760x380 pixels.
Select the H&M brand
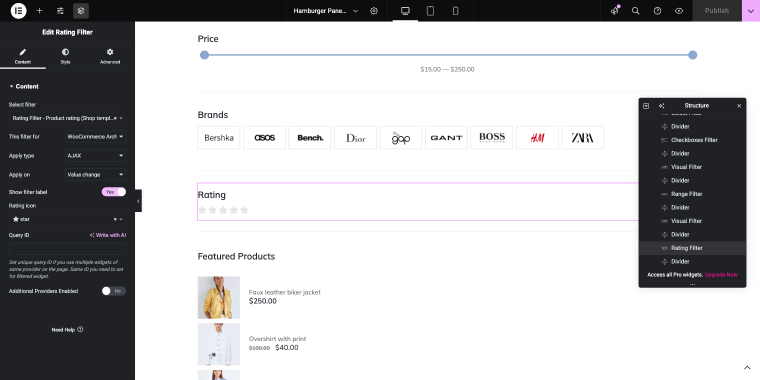click(537, 138)
